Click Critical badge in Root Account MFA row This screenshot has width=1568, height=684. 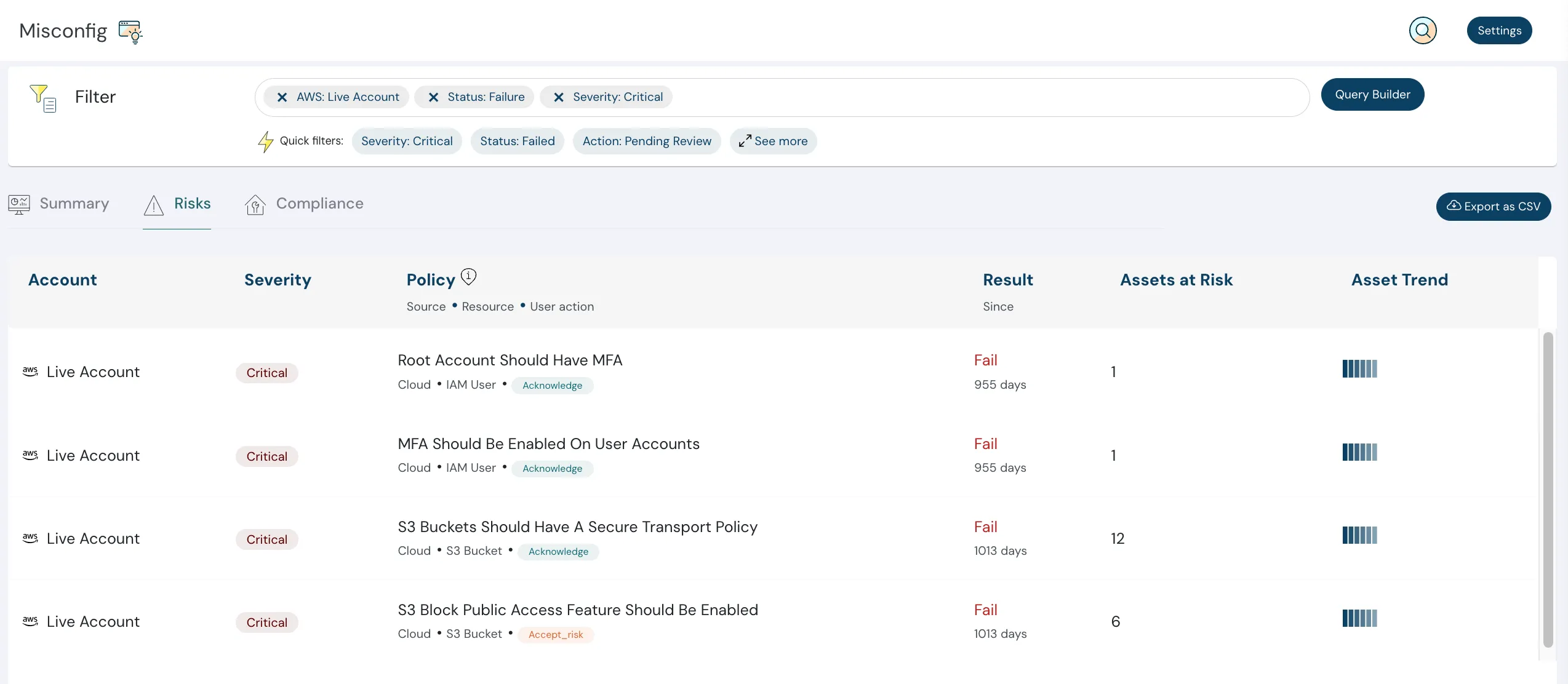click(x=267, y=373)
